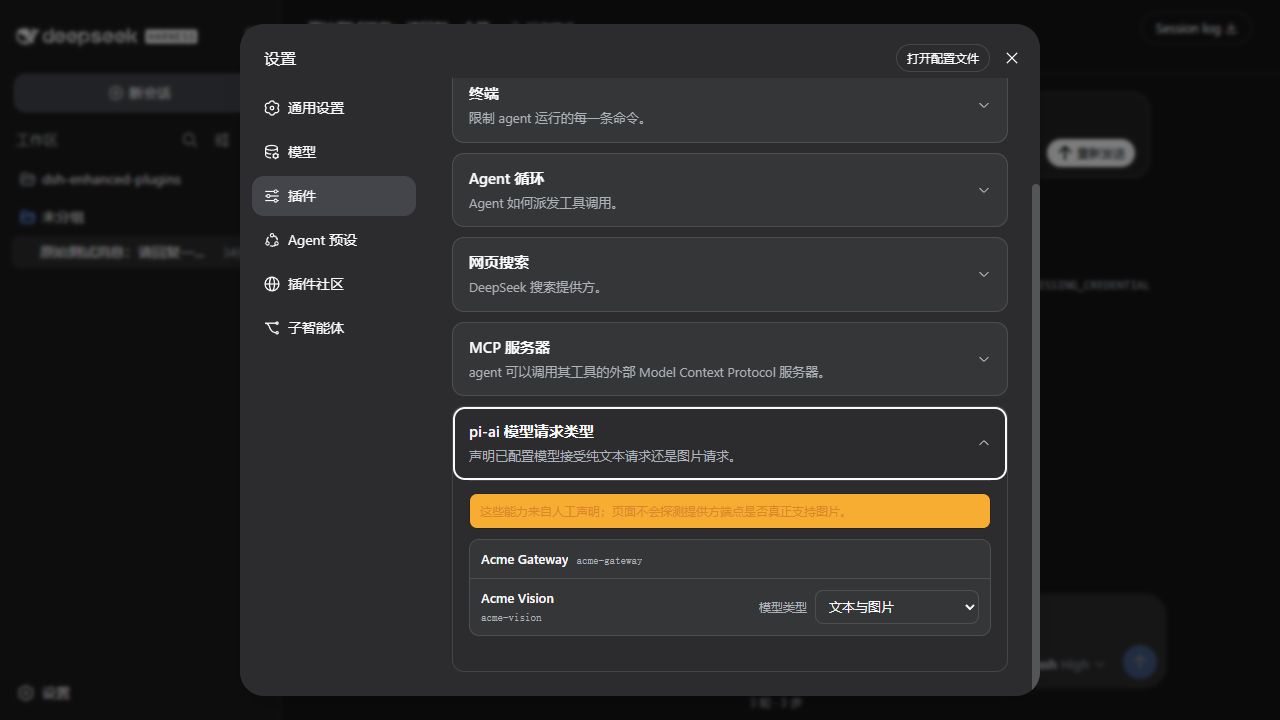
Task: Click the new chat button in the background sidebar
Action: coord(140,93)
